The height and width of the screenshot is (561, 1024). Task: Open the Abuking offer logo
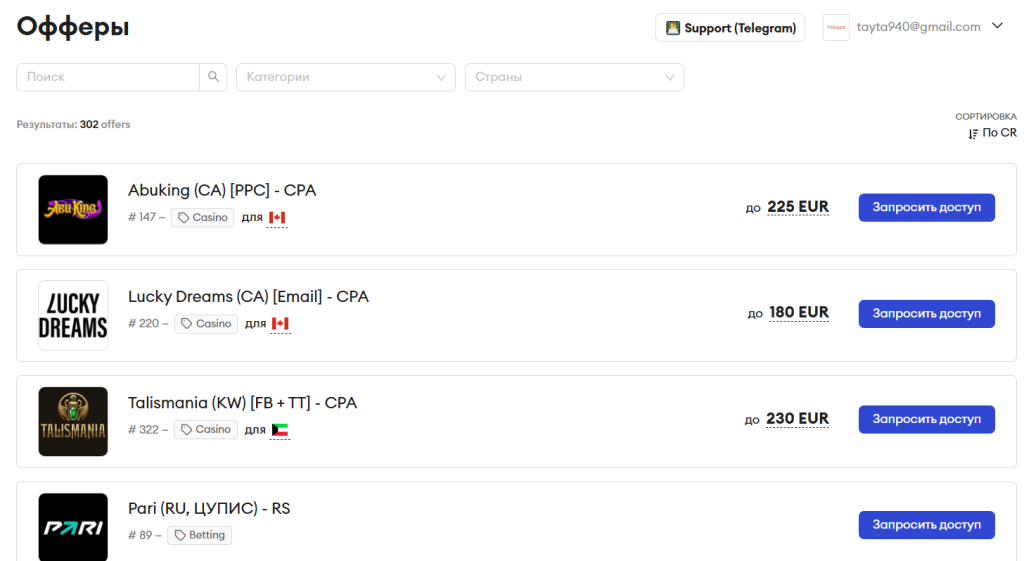tap(73, 210)
